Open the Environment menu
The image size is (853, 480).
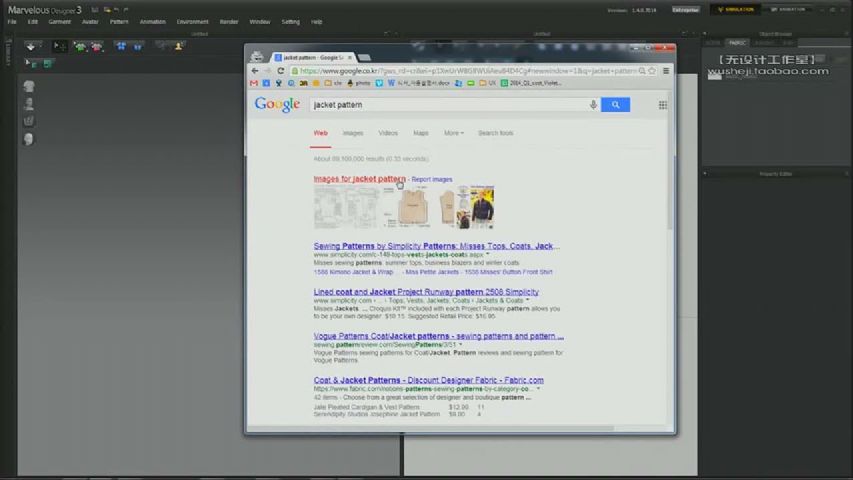pyautogui.click(x=192, y=22)
